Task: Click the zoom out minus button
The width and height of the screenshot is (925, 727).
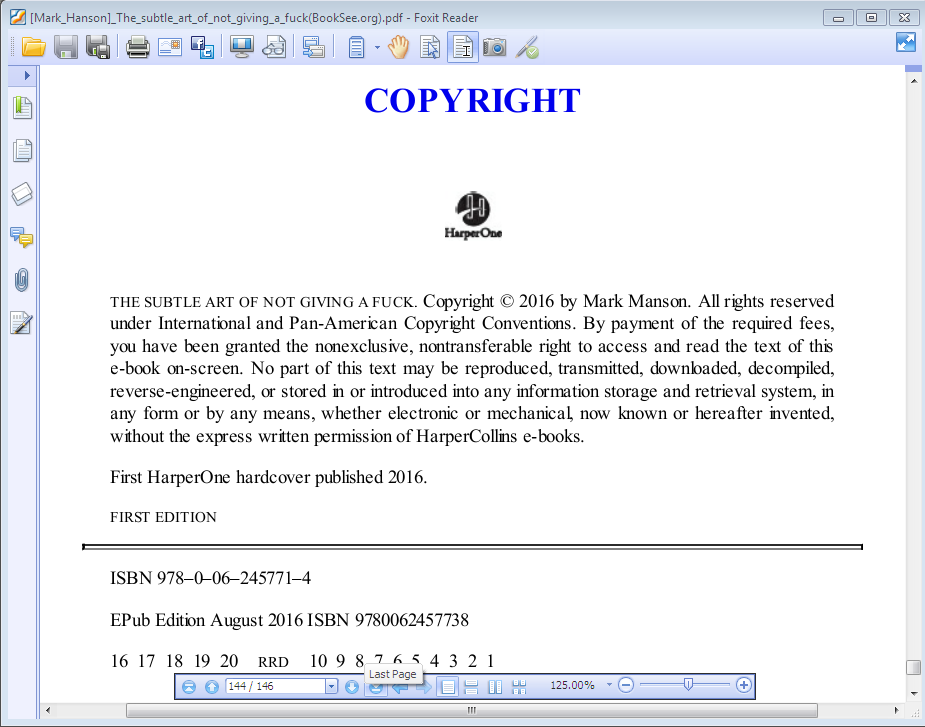Action: point(626,685)
